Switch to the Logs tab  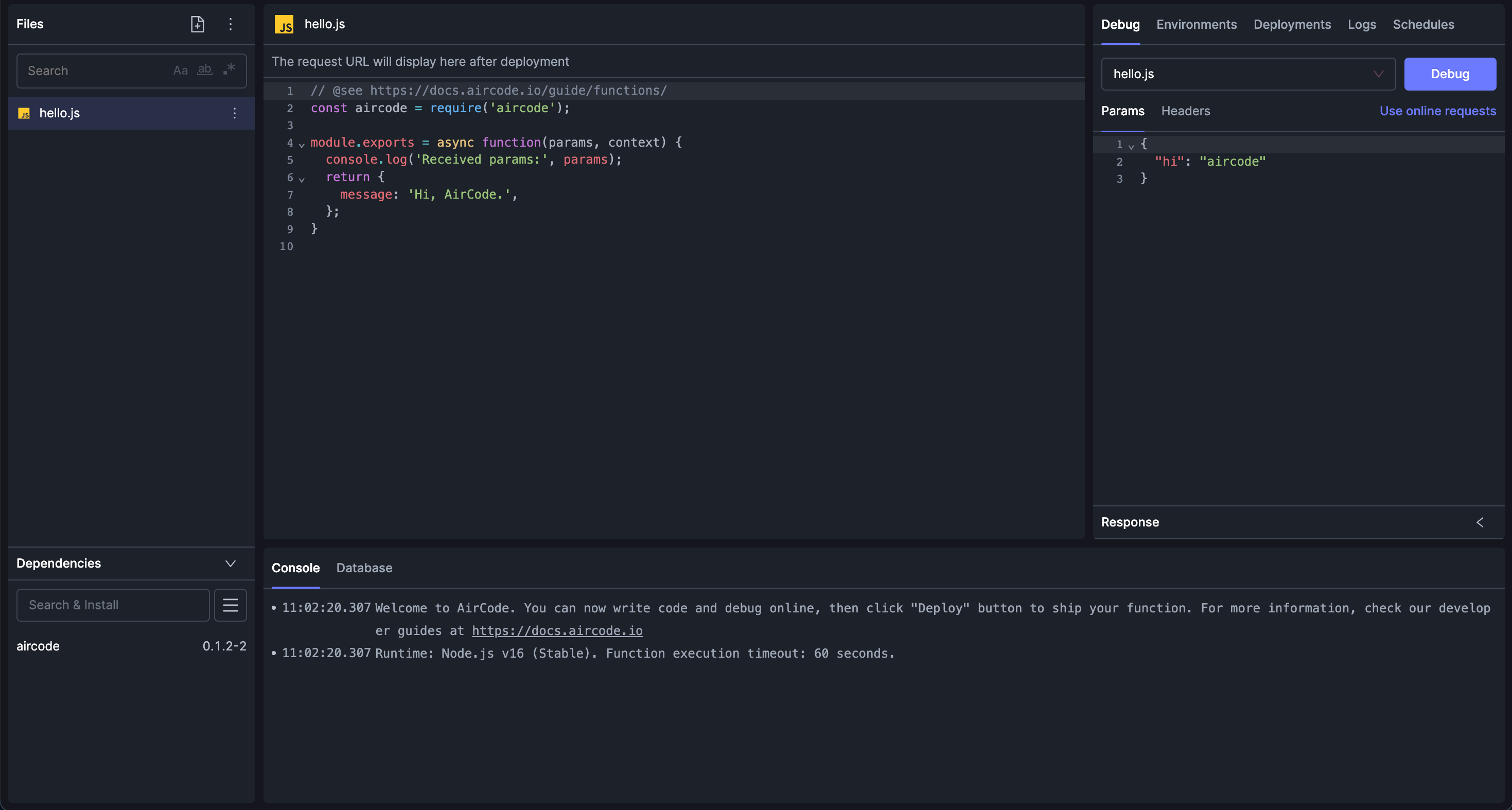coord(1362,25)
